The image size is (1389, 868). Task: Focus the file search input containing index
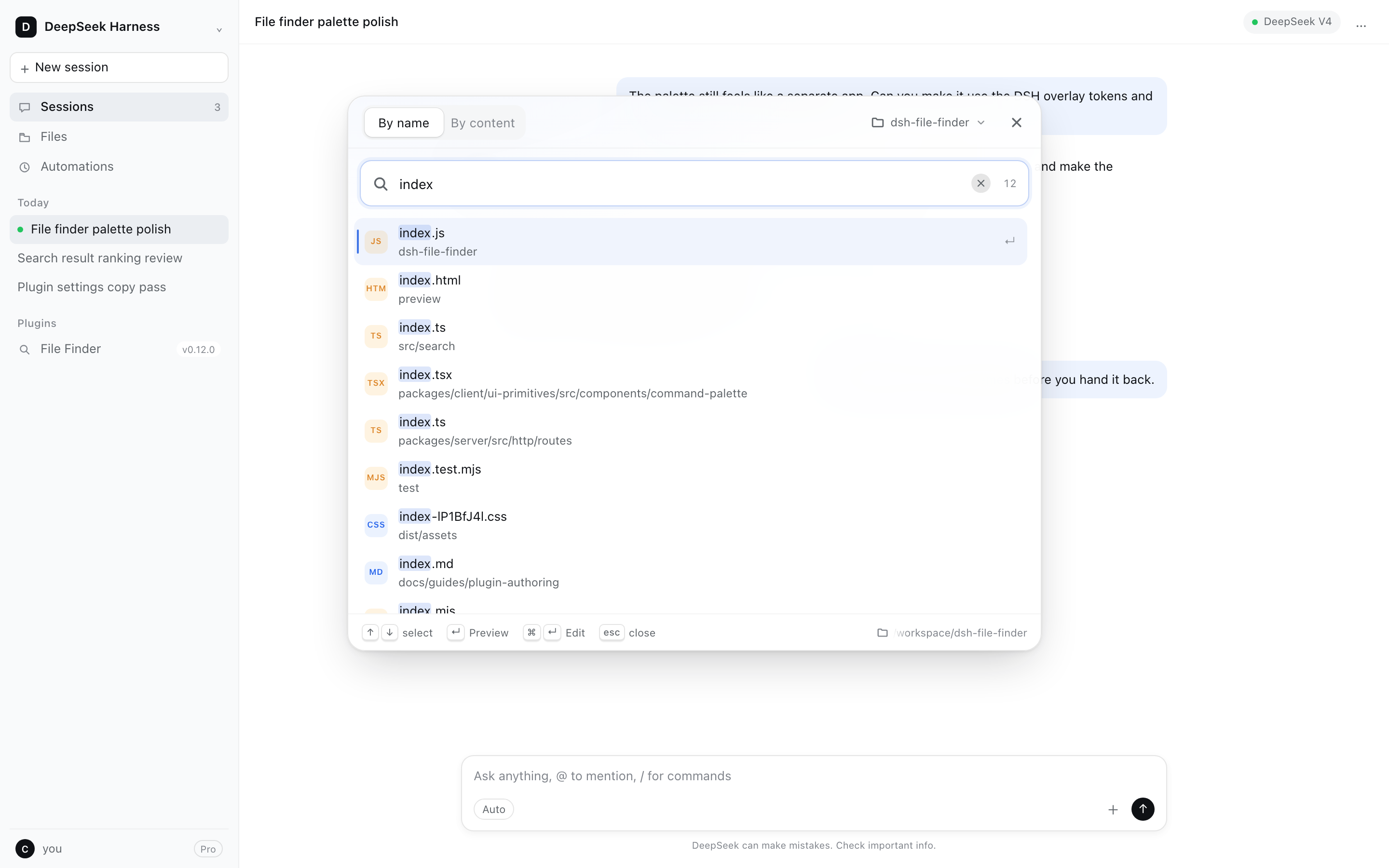click(694, 184)
